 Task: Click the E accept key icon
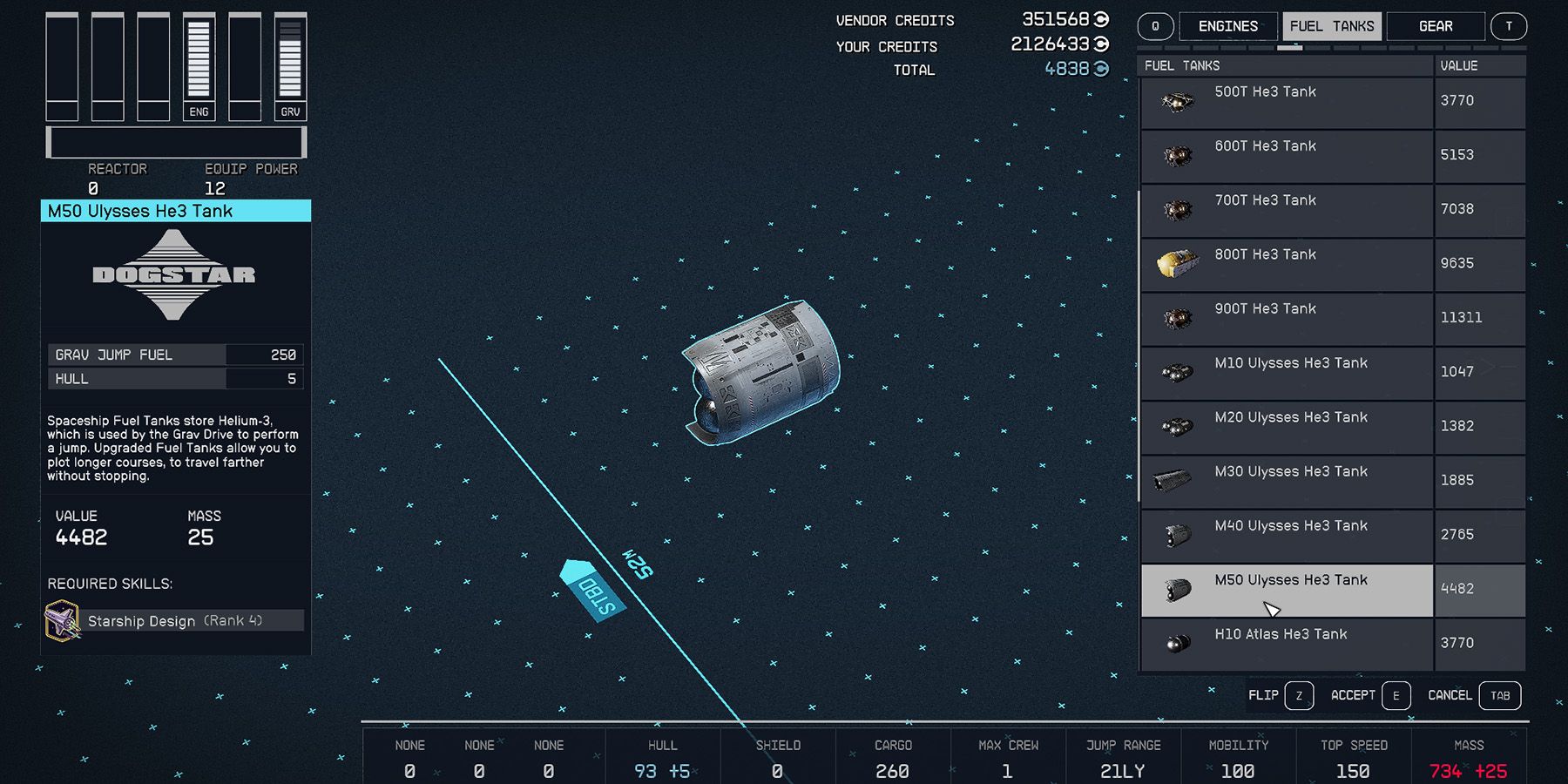coord(1396,695)
